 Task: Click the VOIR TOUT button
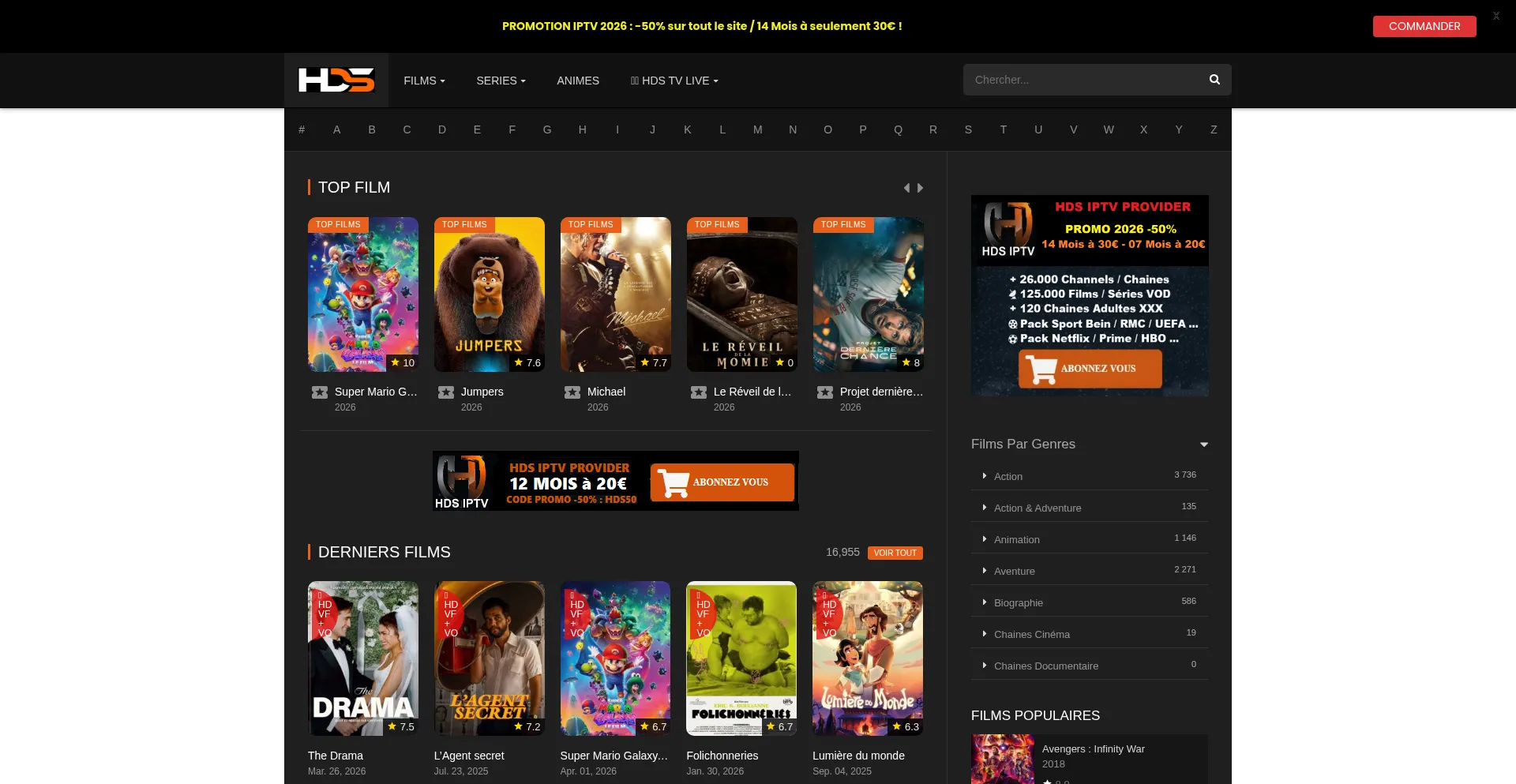[895, 553]
